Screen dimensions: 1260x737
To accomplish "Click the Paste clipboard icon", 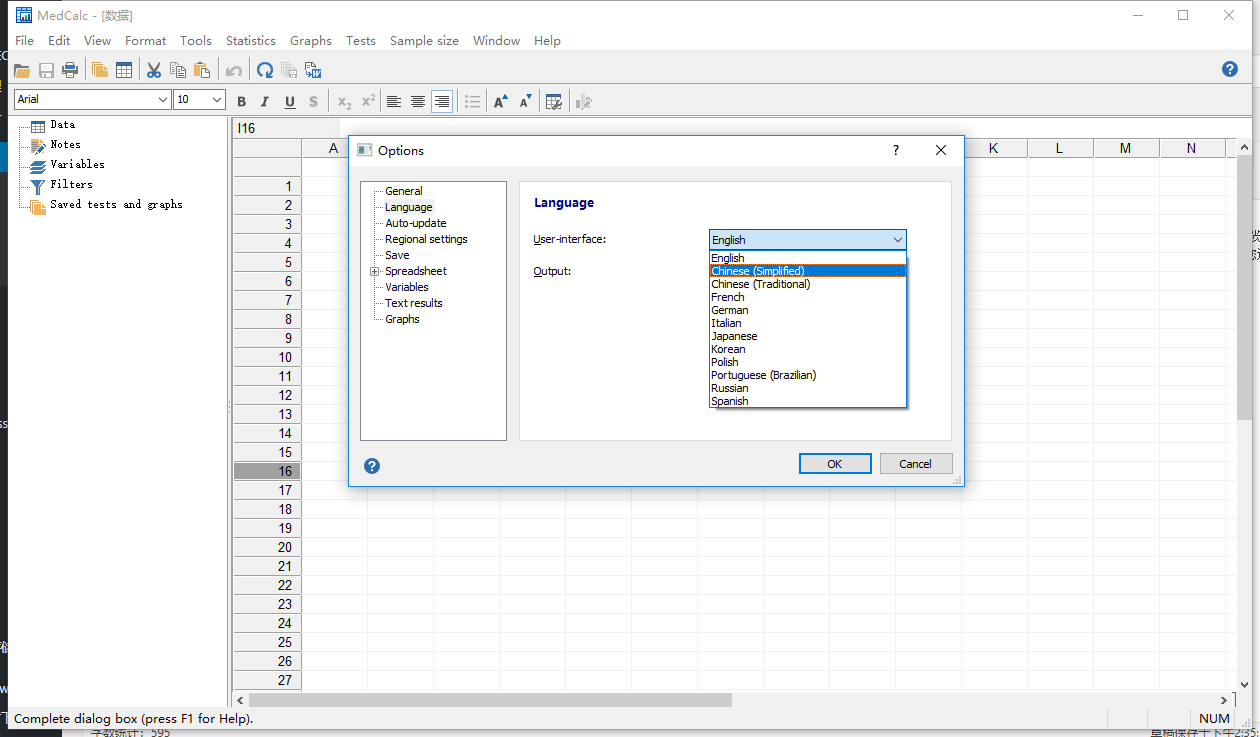I will (x=202, y=70).
